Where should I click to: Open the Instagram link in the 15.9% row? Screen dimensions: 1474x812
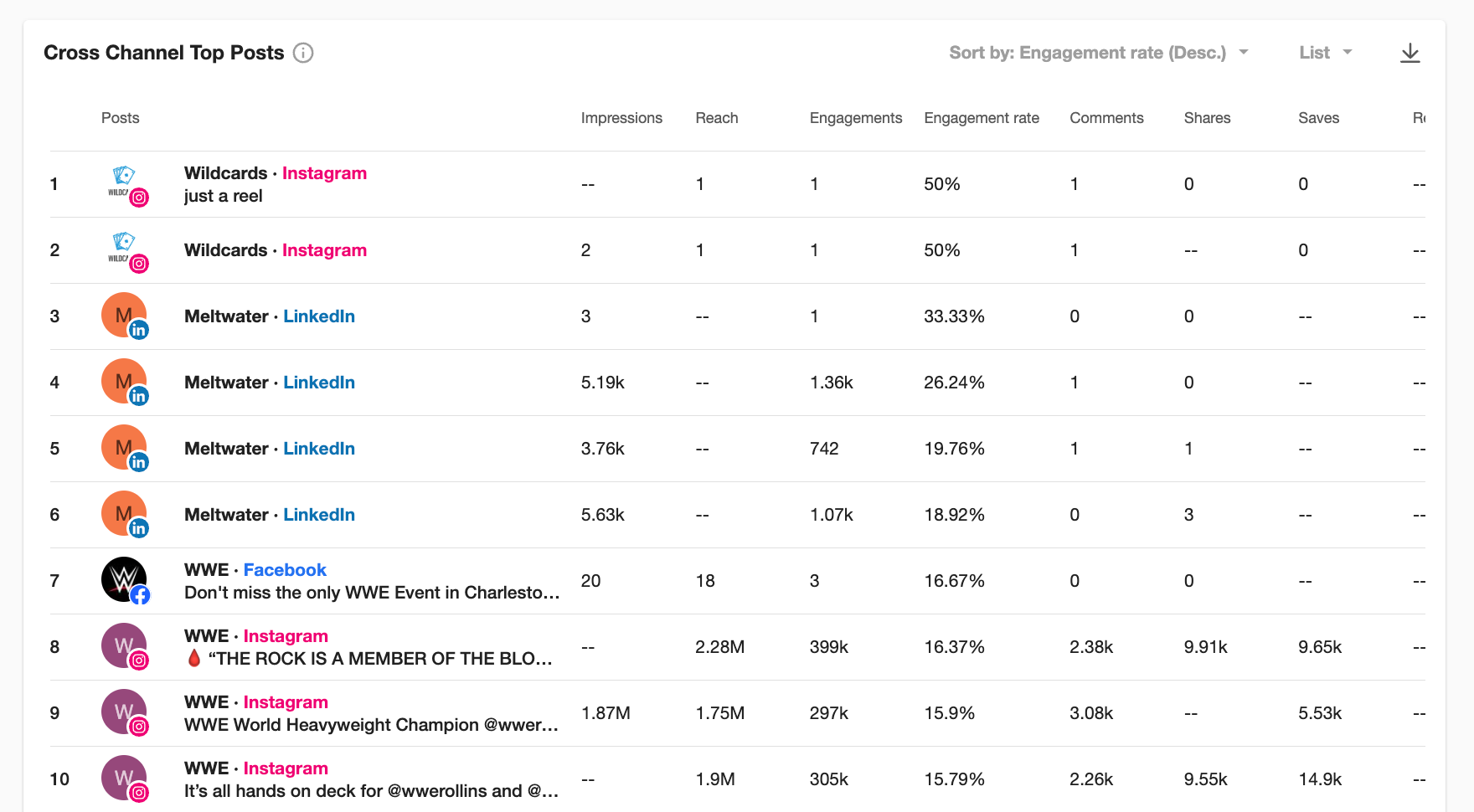click(286, 702)
